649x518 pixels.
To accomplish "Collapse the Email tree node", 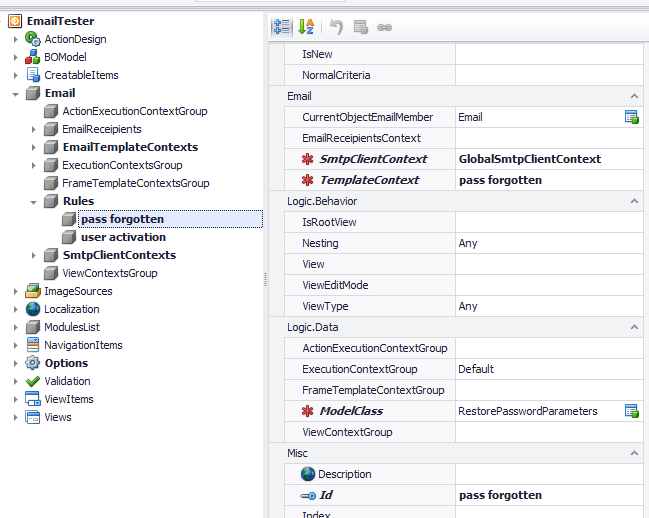I will [16, 94].
